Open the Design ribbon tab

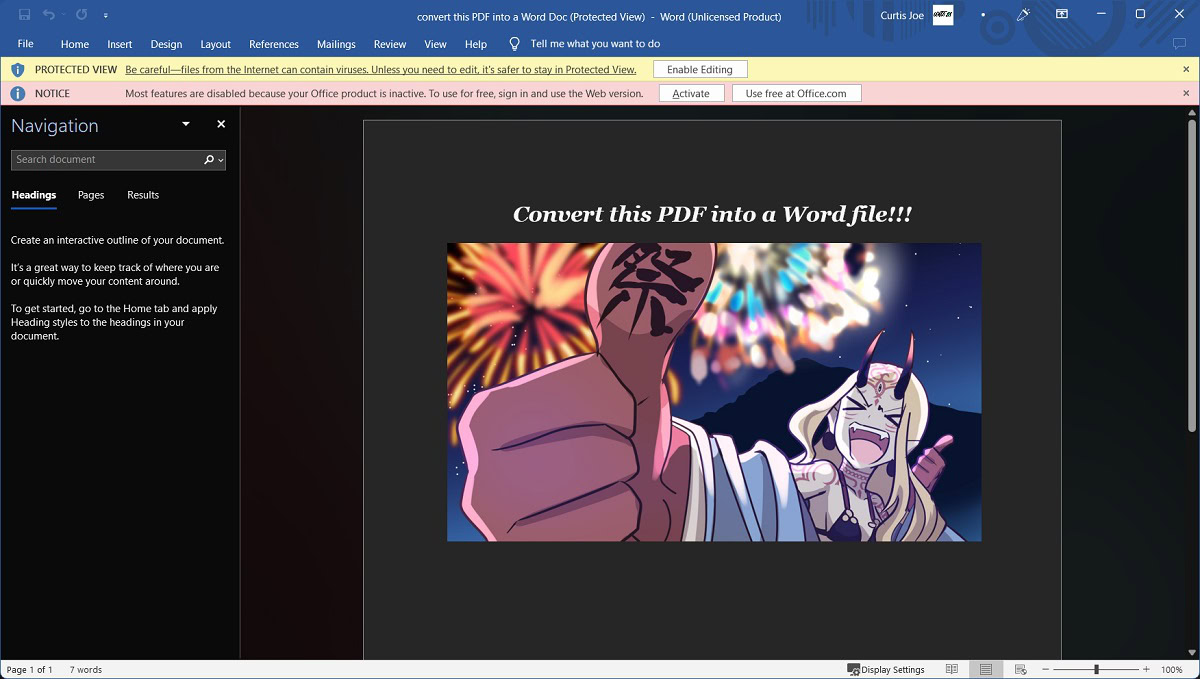(x=166, y=44)
